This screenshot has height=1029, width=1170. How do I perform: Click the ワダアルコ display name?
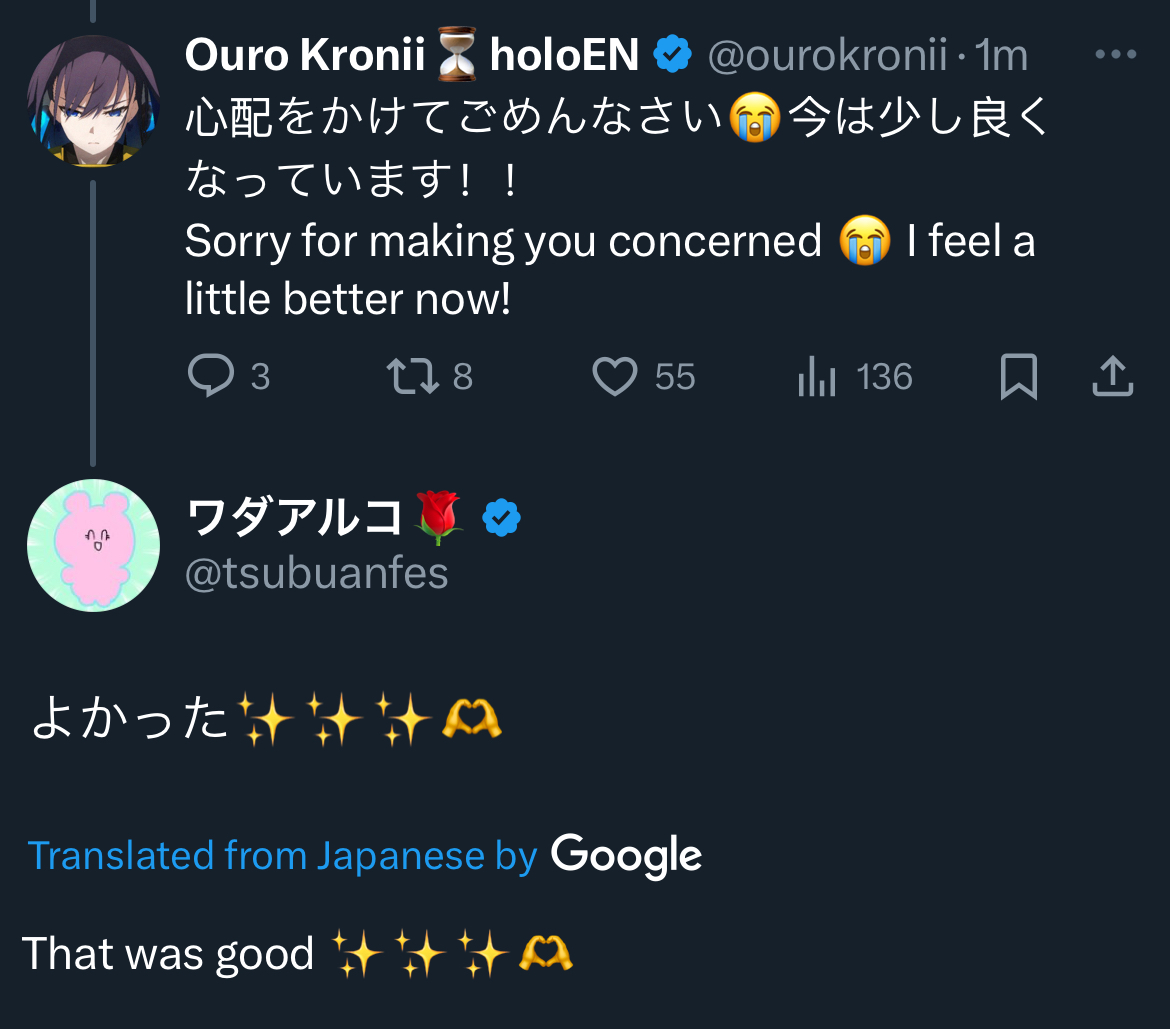(294, 518)
